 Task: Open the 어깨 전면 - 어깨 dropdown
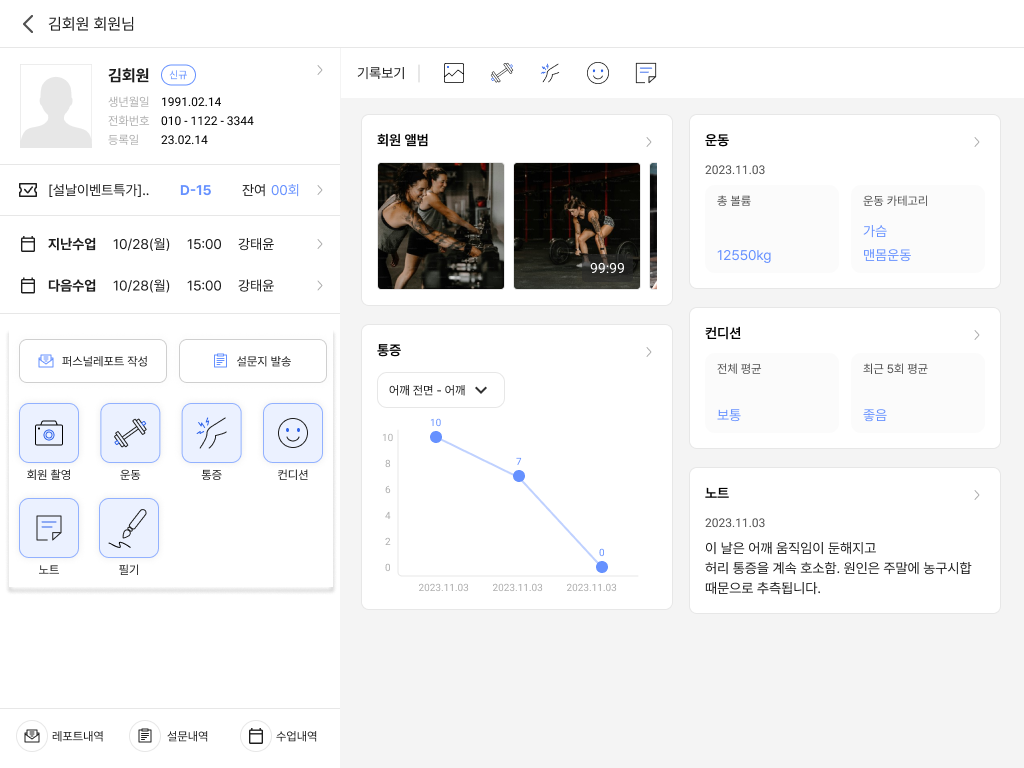pyautogui.click(x=441, y=390)
